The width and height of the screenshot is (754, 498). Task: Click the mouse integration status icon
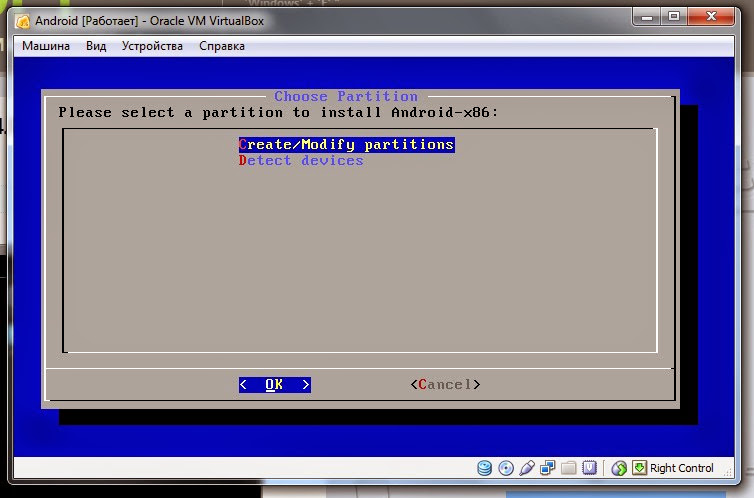(619, 468)
